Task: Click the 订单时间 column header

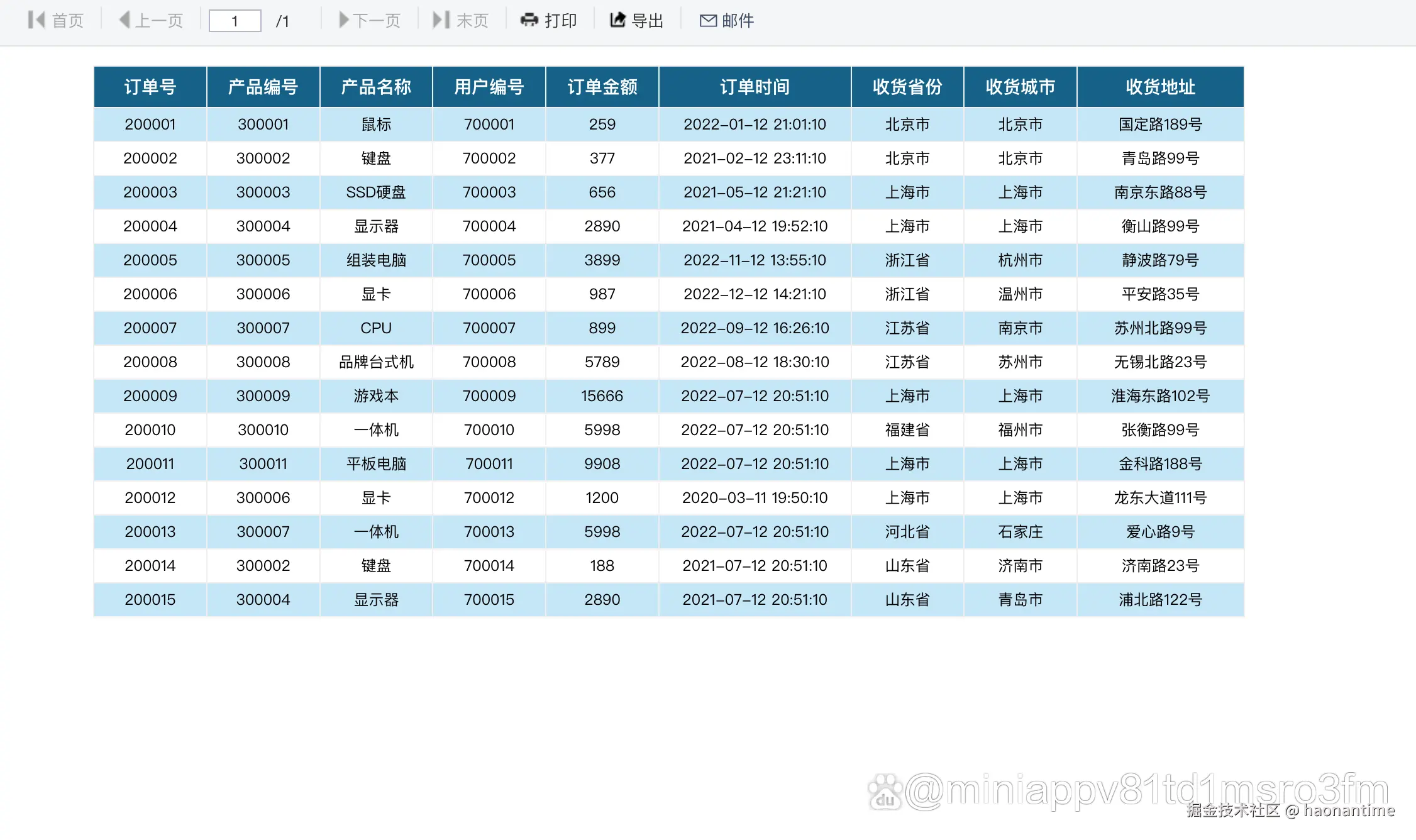Action: 755,87
